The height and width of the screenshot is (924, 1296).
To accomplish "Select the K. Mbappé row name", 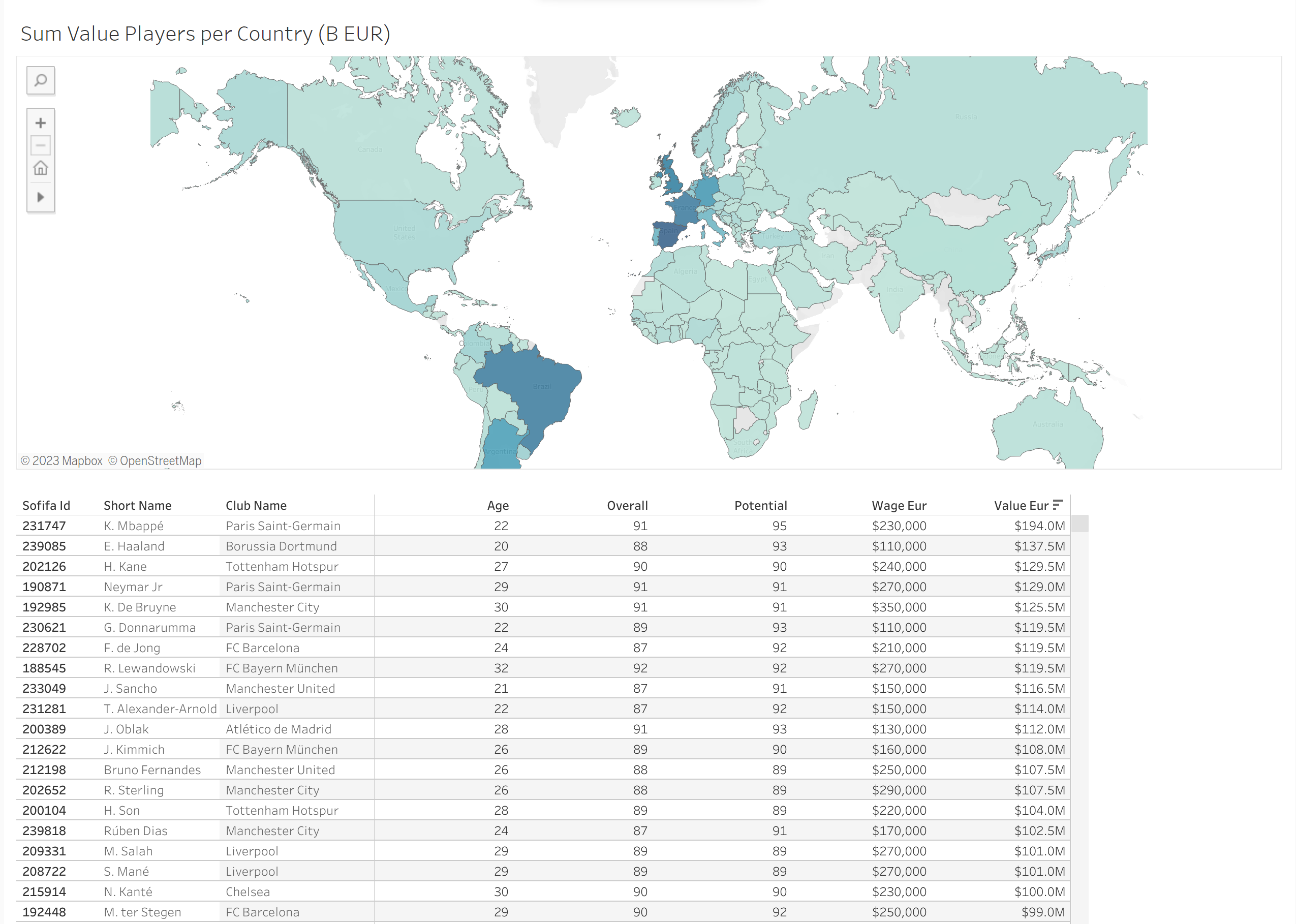I will [133, 526].
